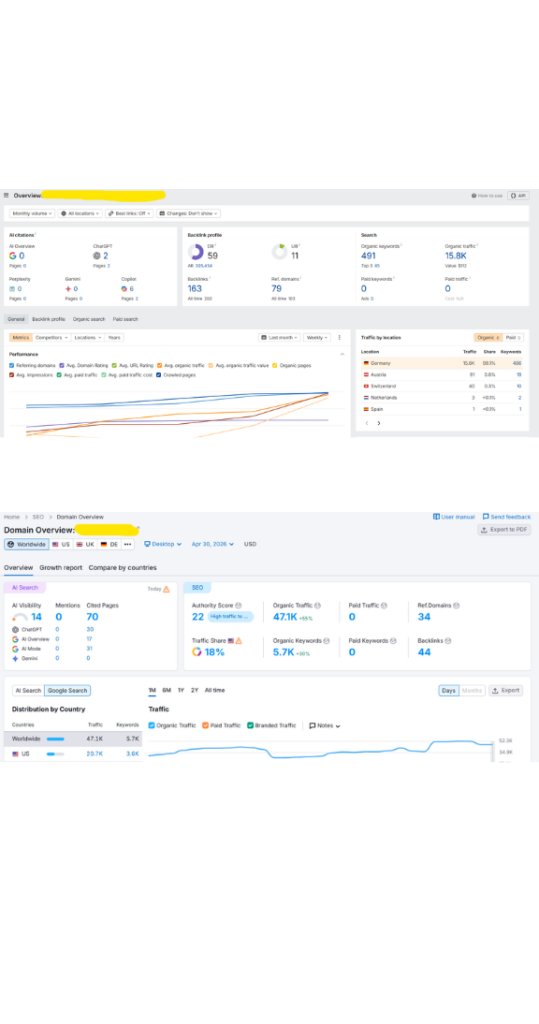Export Domain Overview to PDF
The height and width of the screenshot is (1024, 539).
[x=504, y=530]
